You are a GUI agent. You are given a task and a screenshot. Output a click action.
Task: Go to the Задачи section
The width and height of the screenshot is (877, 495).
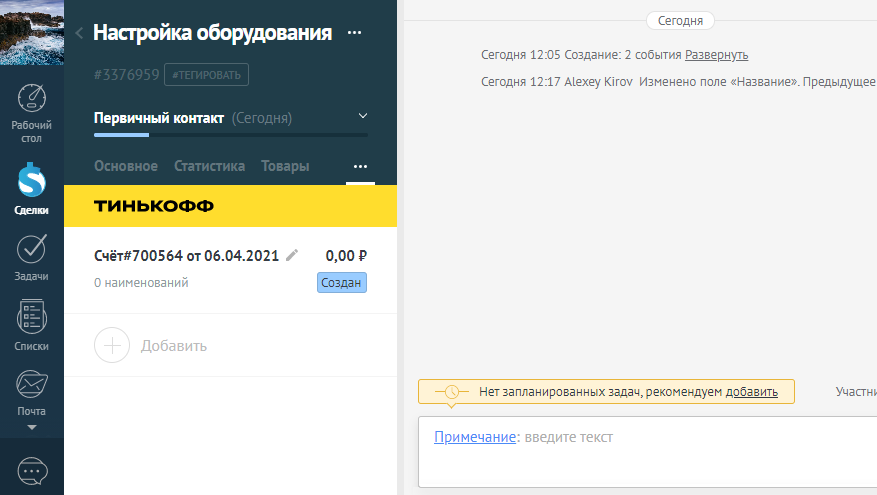(x=31, y=258)
